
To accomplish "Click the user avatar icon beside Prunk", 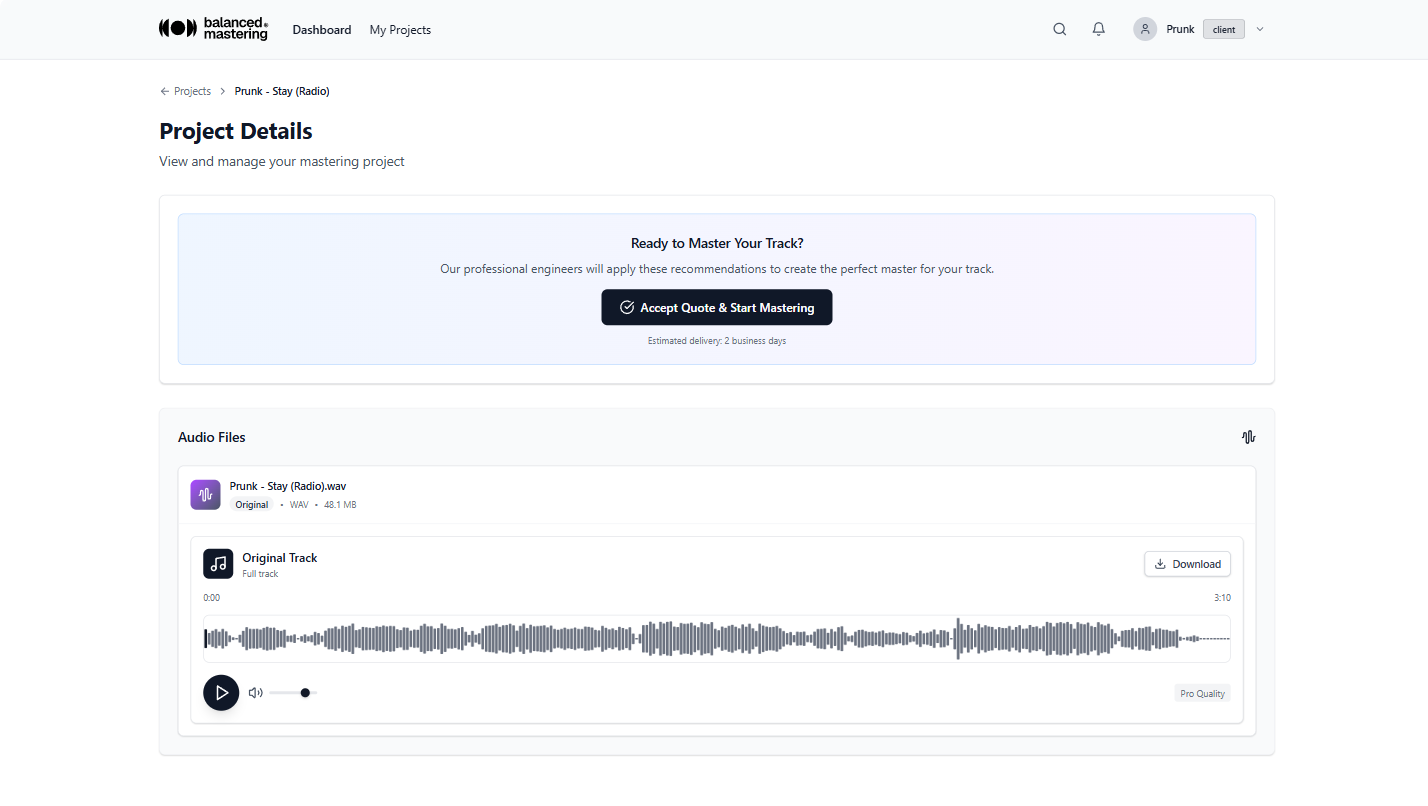I will point(1144,28).
